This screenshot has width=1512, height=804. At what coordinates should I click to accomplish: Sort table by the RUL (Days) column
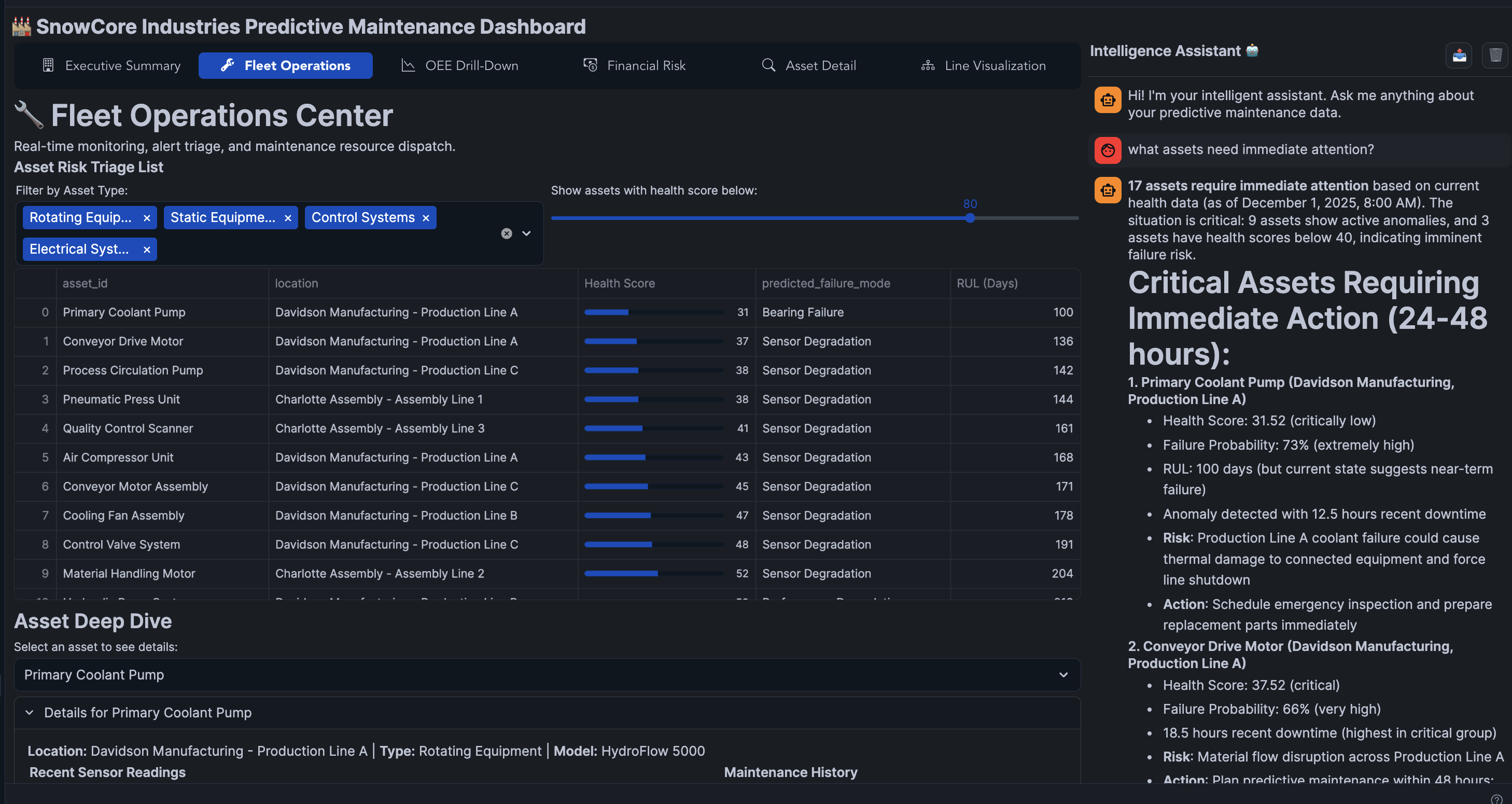pos(987,283)
